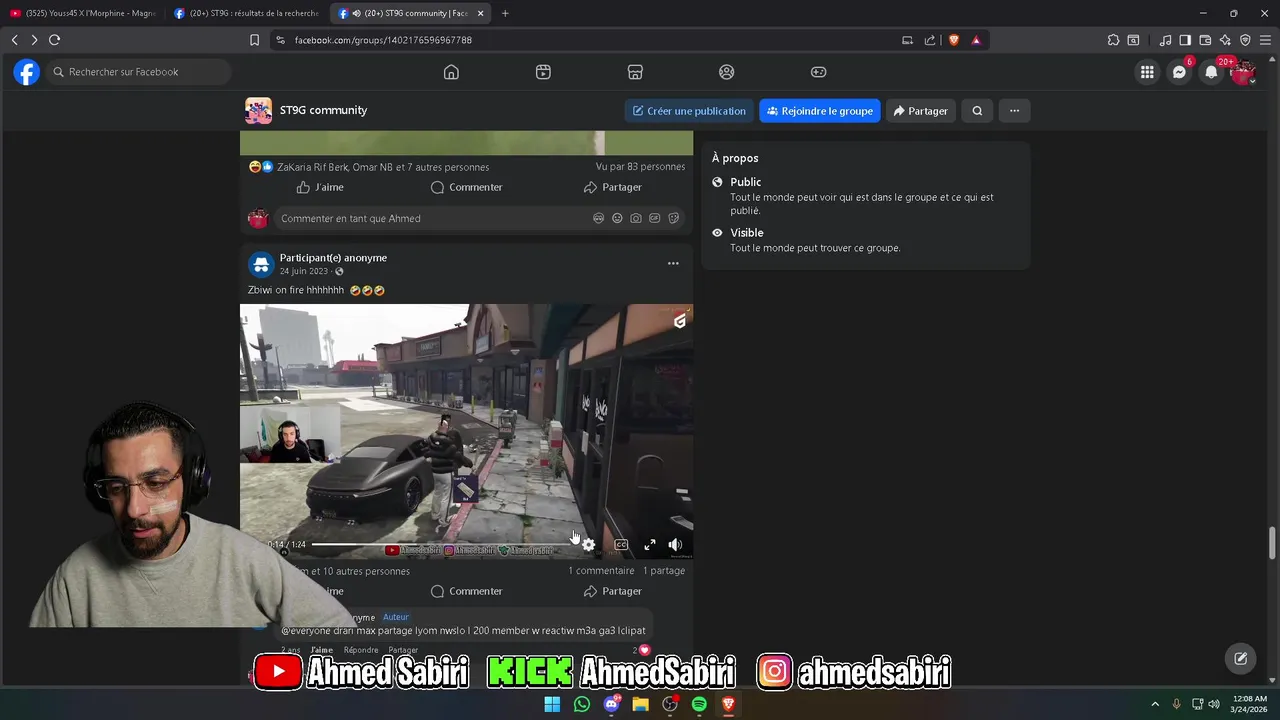Viewport: 1280px width, 720px height.
Task: Click the address bar URL
Action: tap(383, 40)
